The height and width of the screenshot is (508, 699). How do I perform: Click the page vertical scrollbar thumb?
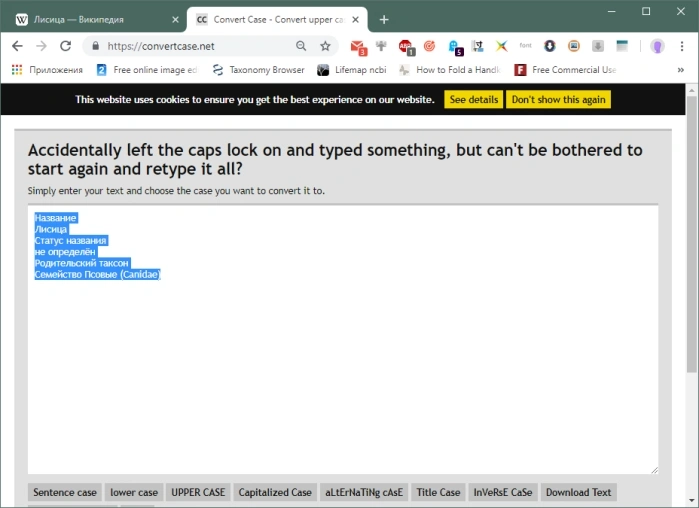[691, 234]
